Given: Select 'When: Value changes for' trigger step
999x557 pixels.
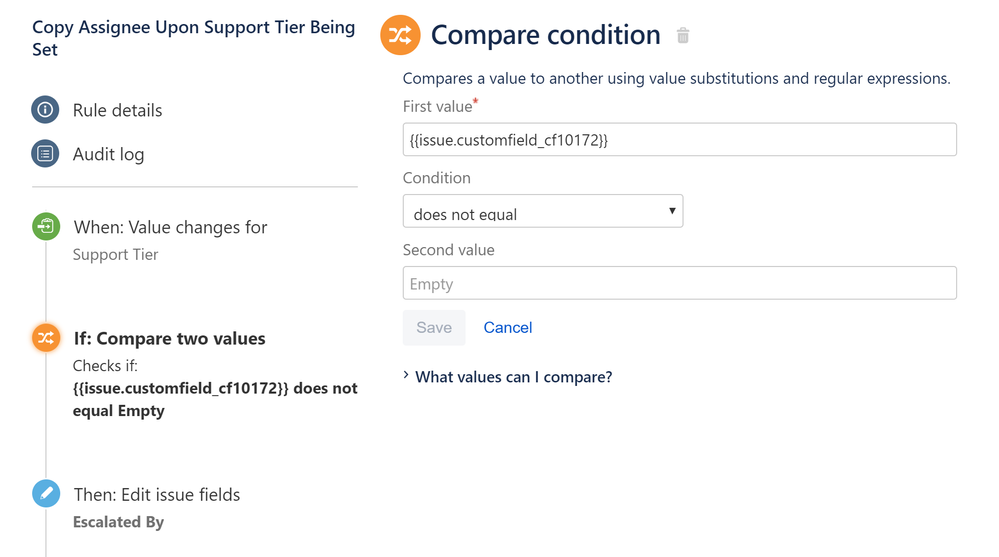Looking at the screenshot, I should coord(170,227).
